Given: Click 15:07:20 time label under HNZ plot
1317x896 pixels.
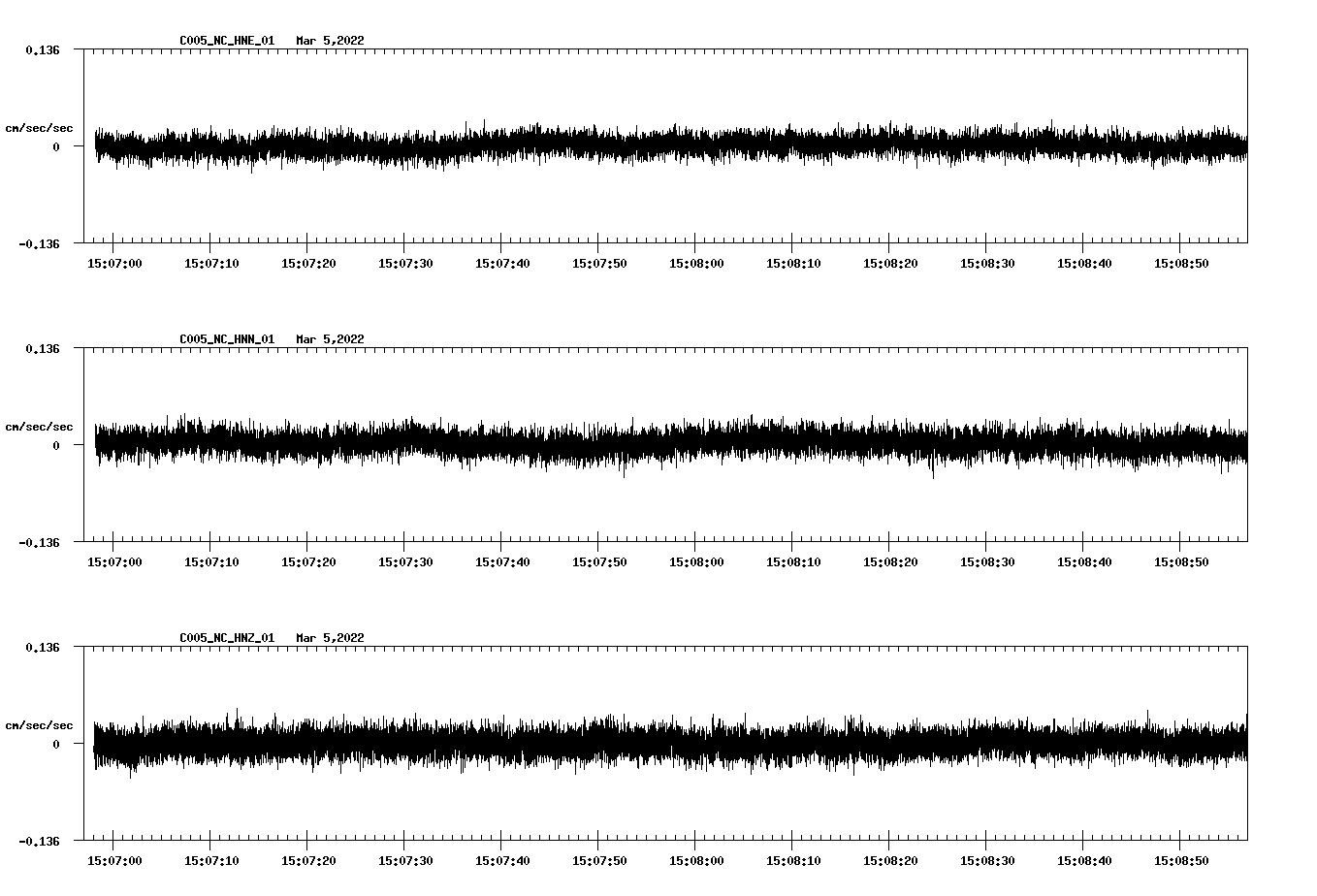Looking at the screenshot, I should tap(308, 860).
